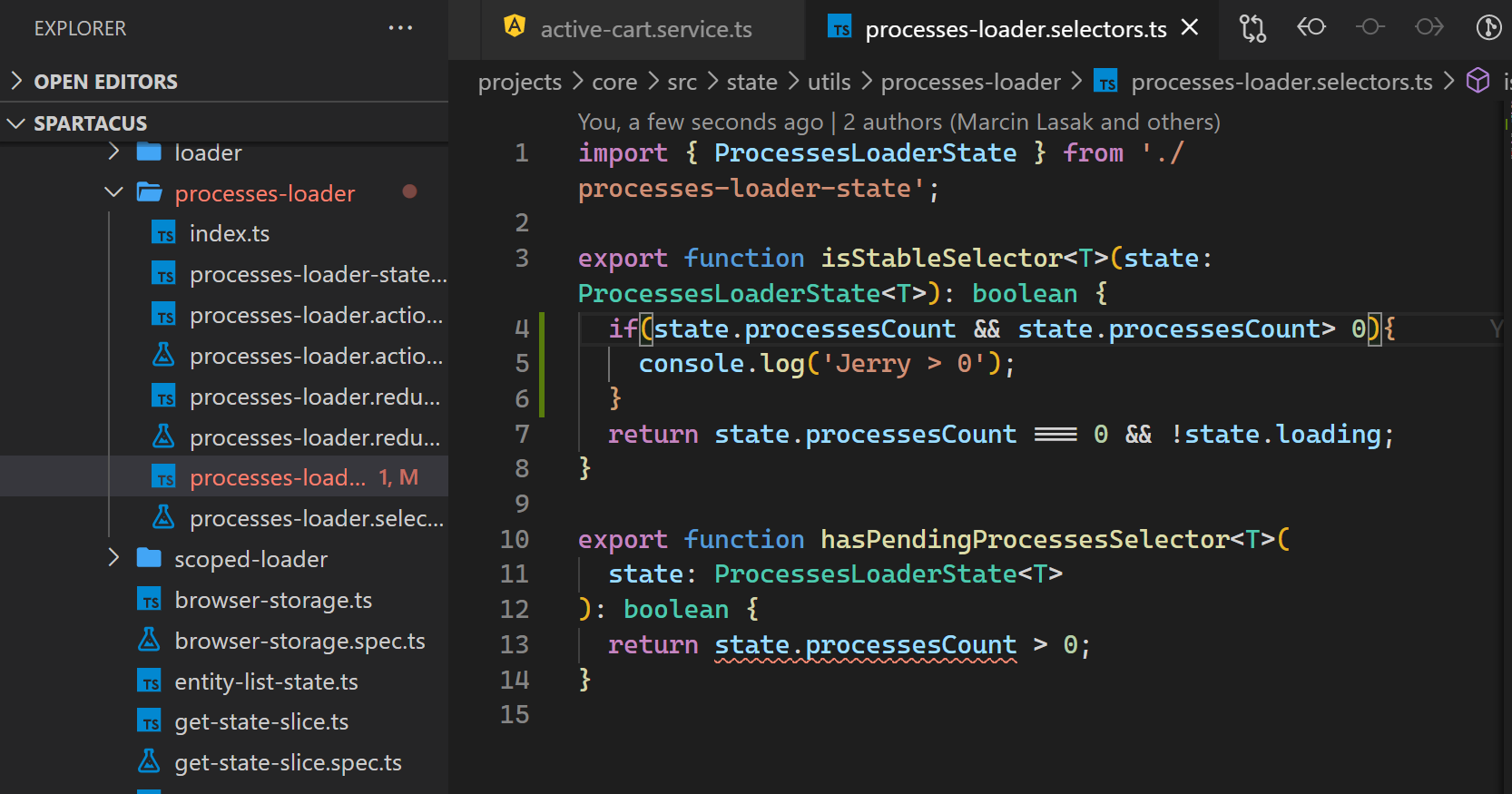Place cursor on 'isStableSelector' function name

(x=941, y=259)
